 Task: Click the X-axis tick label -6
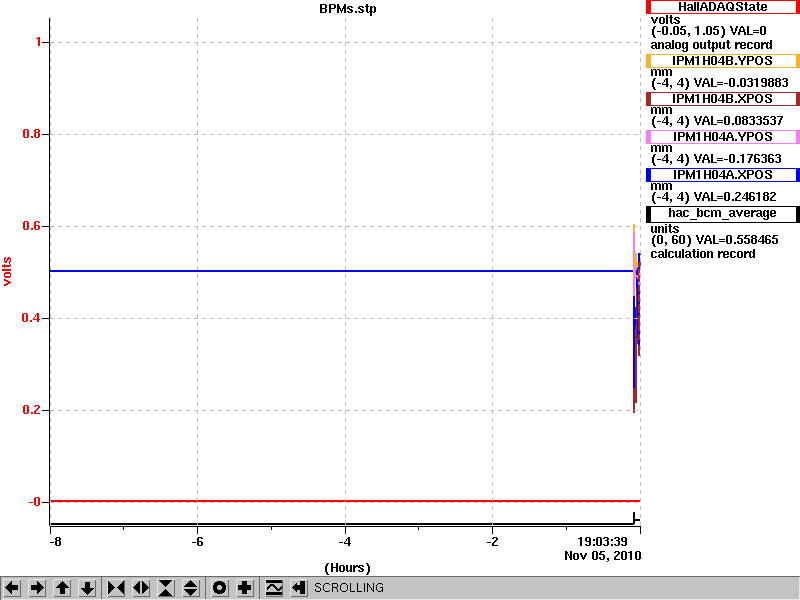(x=197, y=542)
